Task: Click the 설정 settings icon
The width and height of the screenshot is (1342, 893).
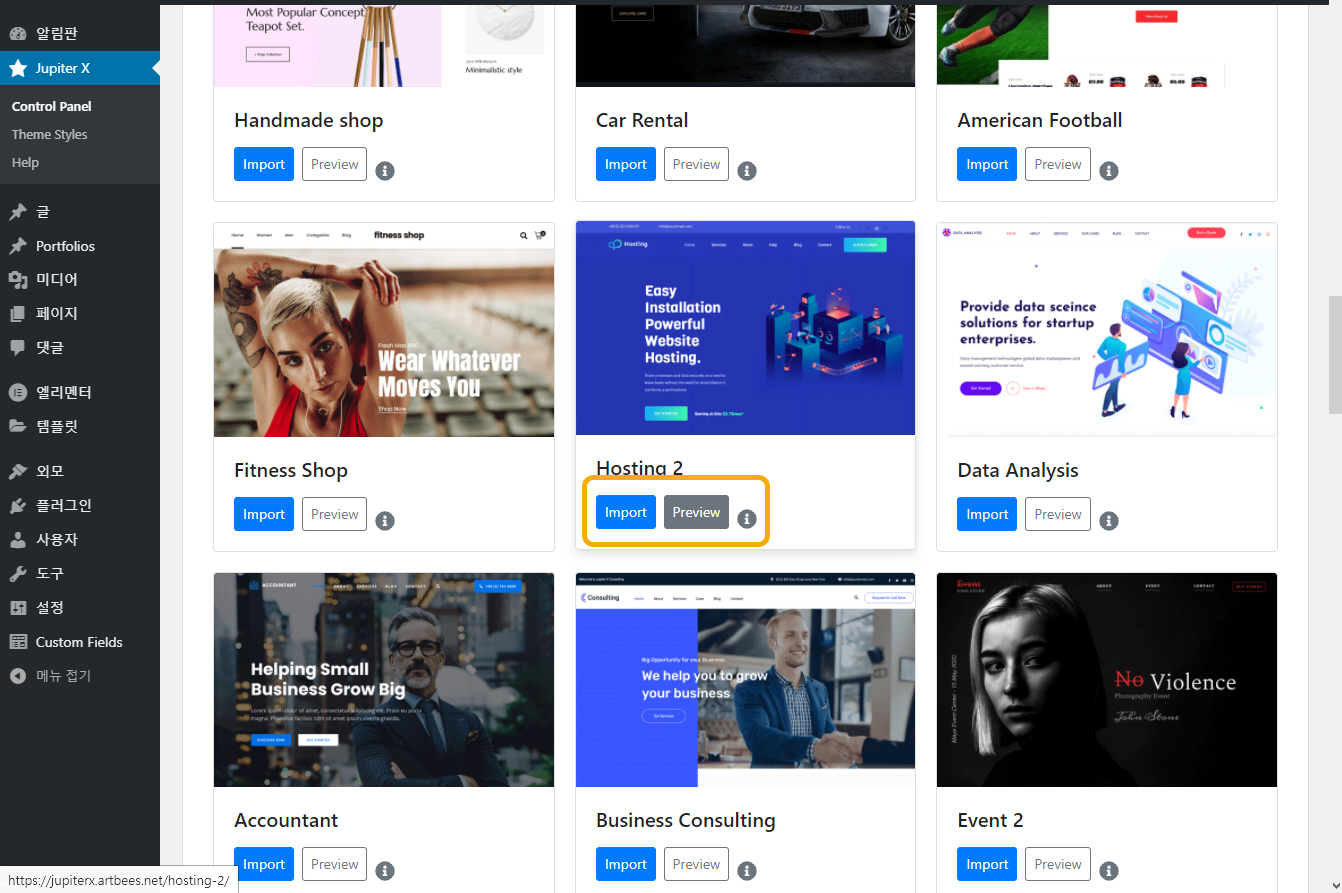Action: 18,607
